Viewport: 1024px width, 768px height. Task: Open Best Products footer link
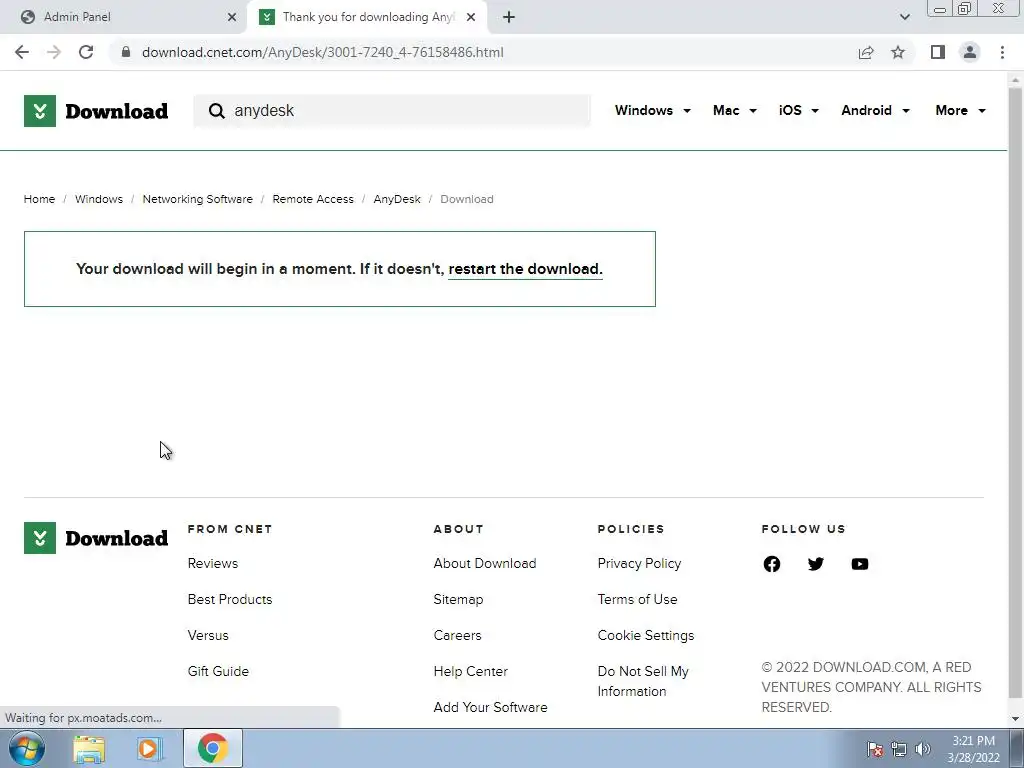(x=230, y=600)
